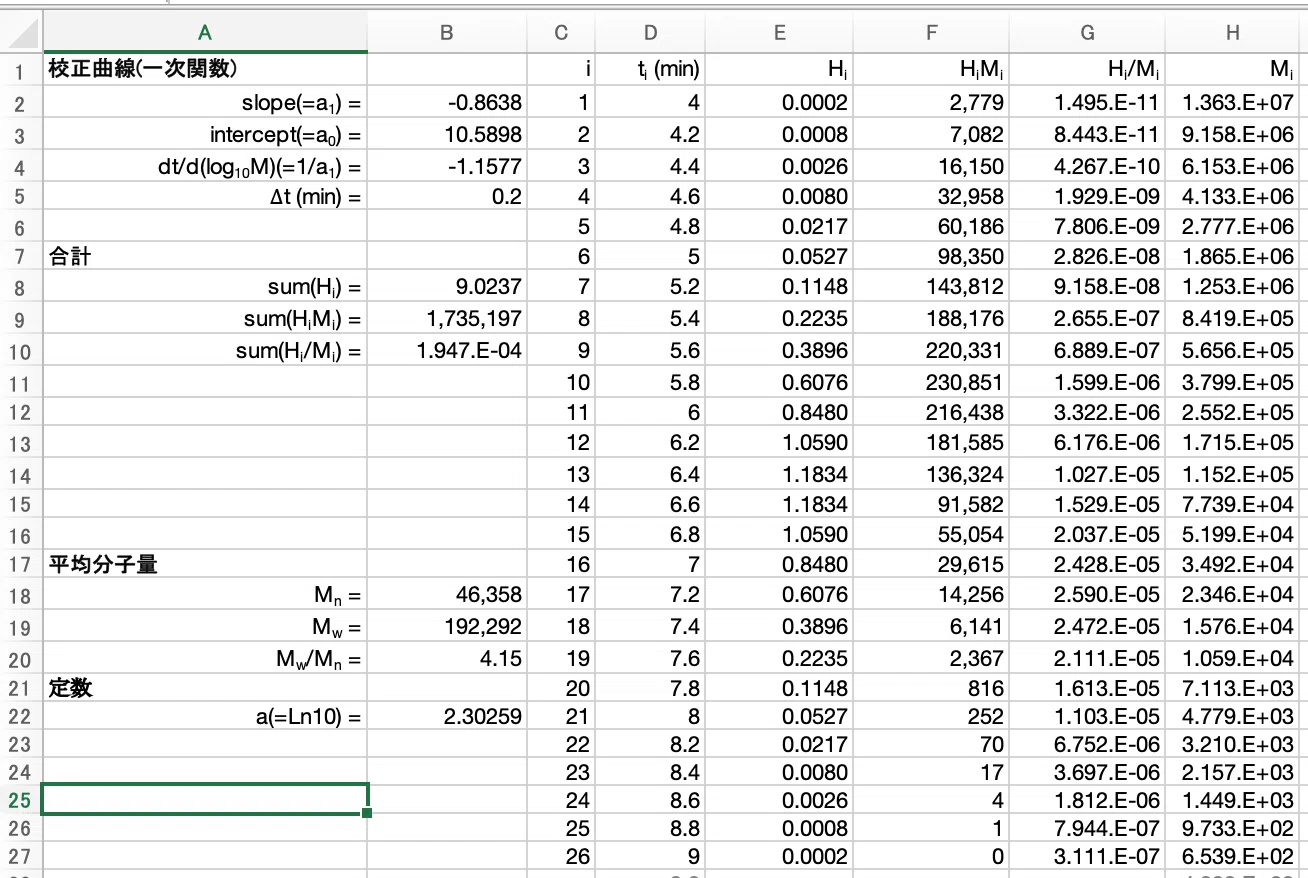1308x878 pixels.
Task: Click the 2.590.E-05 cell
Action: pyautogui.click(x=1087, y=596)
